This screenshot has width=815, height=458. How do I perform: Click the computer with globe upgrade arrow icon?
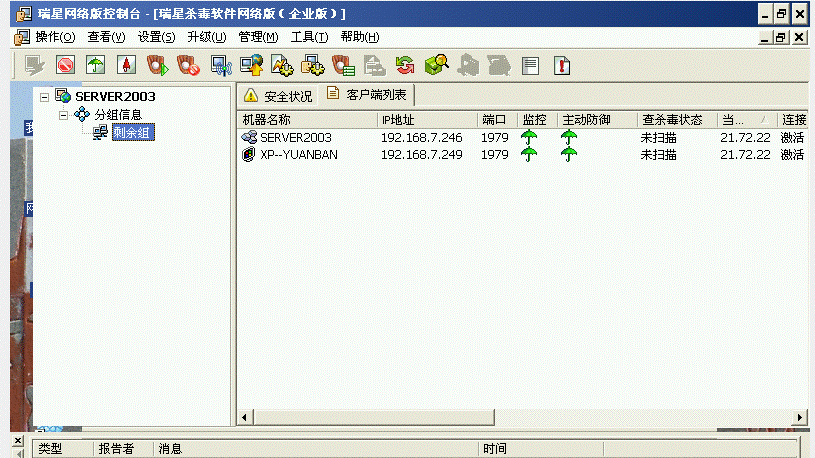click(x=252, y=66)
